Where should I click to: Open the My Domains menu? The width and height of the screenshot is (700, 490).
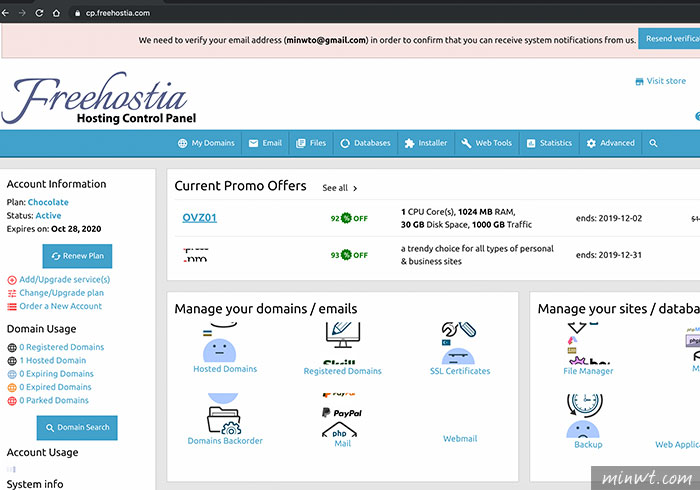(206, 143)
